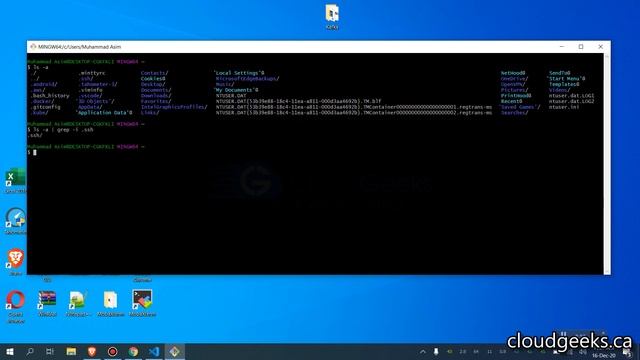
Task: Open the taskbar date 16-Dec-20
Action: 604,356
